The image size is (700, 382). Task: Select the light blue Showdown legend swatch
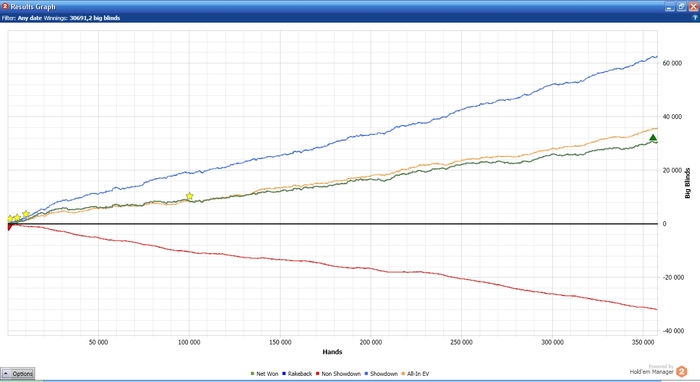[367, 374]
